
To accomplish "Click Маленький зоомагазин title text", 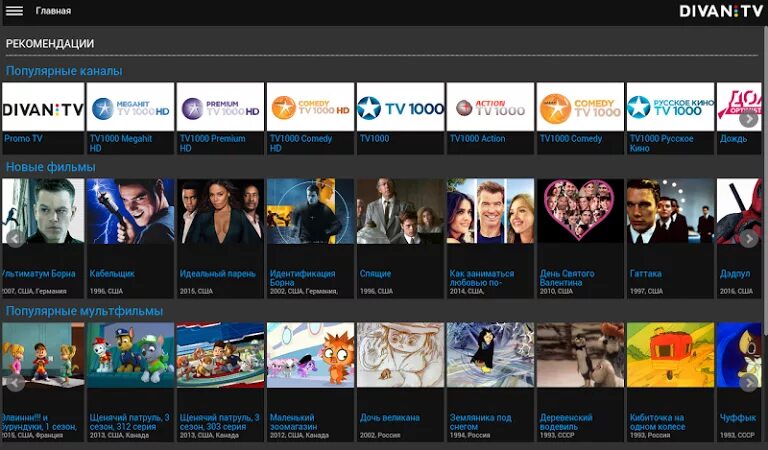I will tap(293, 422).
